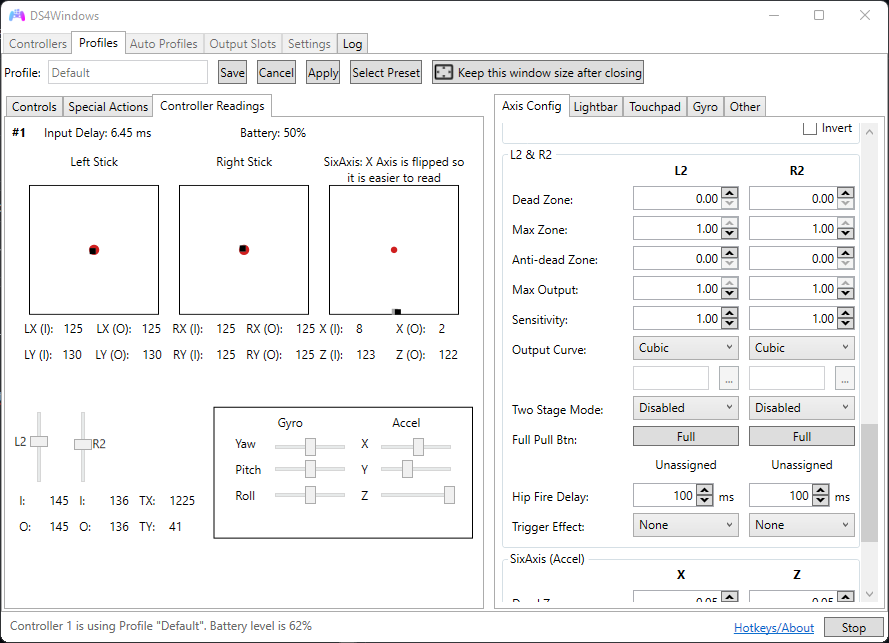
Task: Select the Touchpad config tab
Action: point(654,107)
